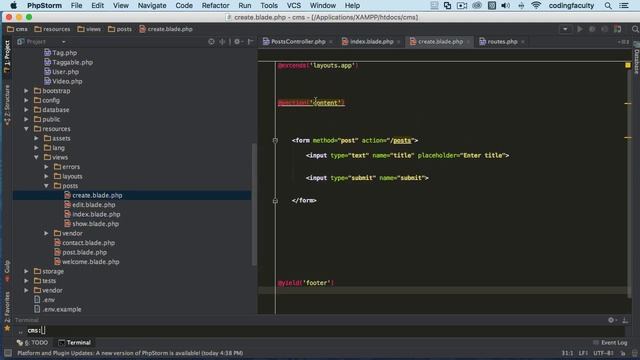
Task: Expand the public folder
Action: [26, 119]
